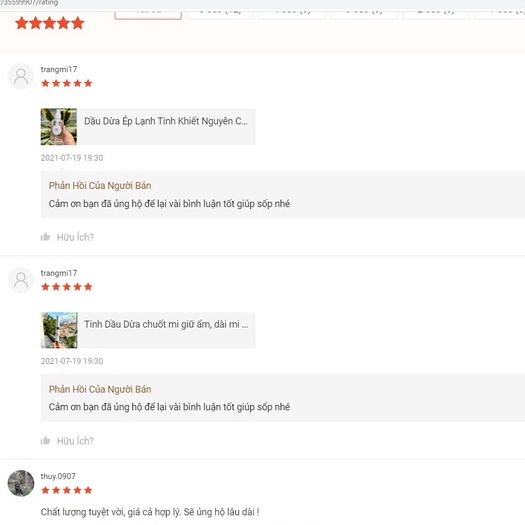
Task: Click thumbs-up icon under the first review
Action: [46, 237]
